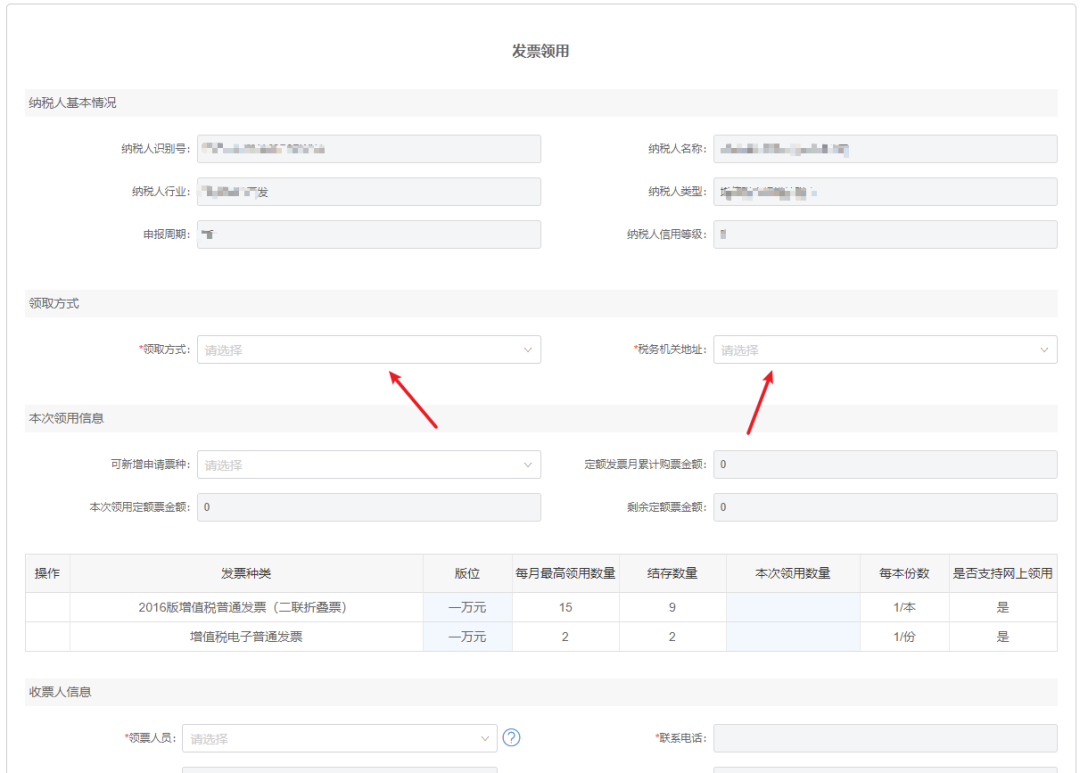Click the 发票种类 column header
The height and width of the screenshot is (773, 1080).
point(246,574)
